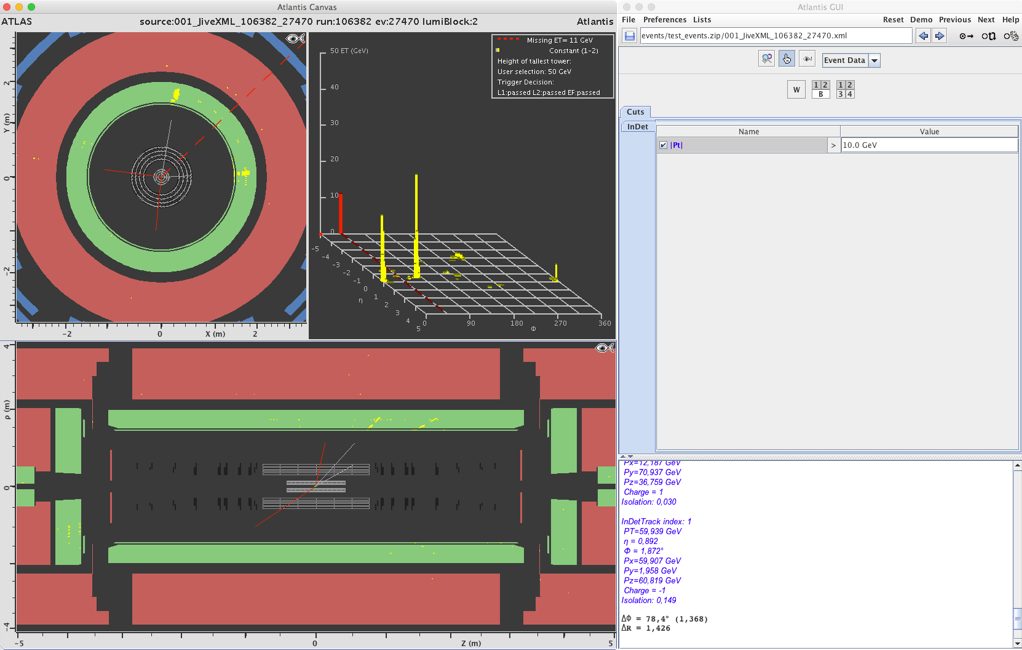Go to next event with right arrow
1022x650 pixels.
(x=939, y=36)
